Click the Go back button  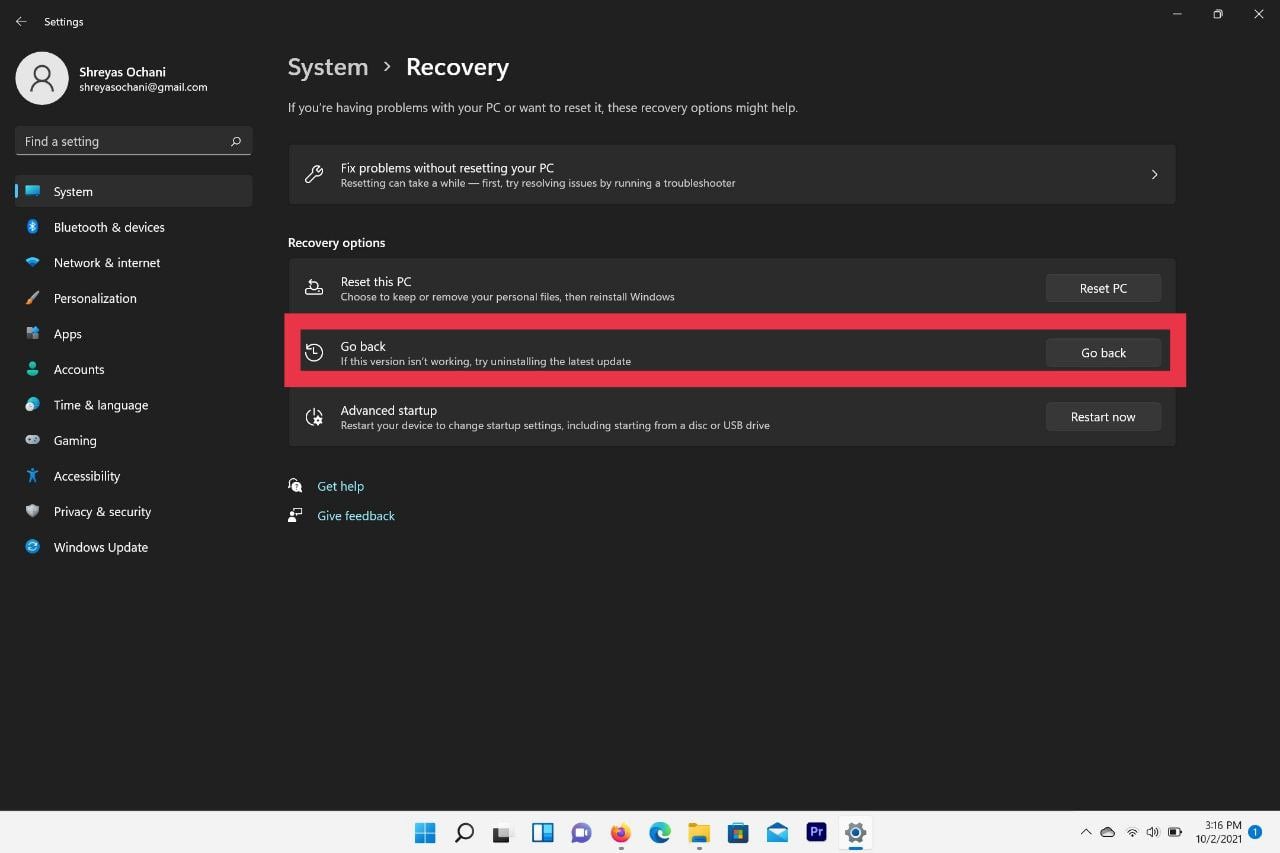click(x=1103, y=353)
